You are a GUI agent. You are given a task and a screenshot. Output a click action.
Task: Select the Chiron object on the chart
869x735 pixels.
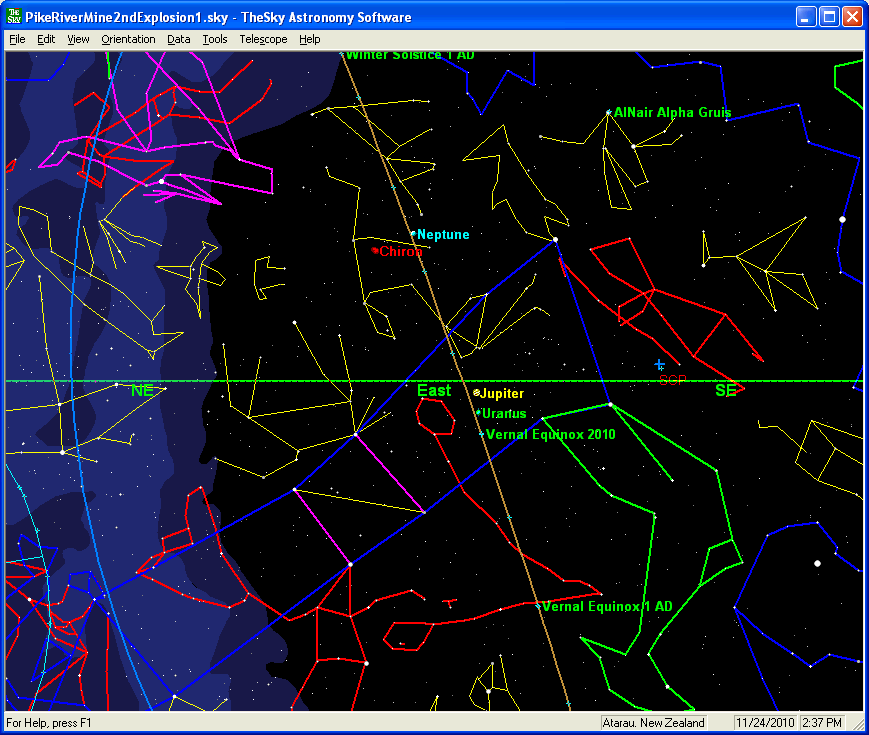(x=375, y=250)
